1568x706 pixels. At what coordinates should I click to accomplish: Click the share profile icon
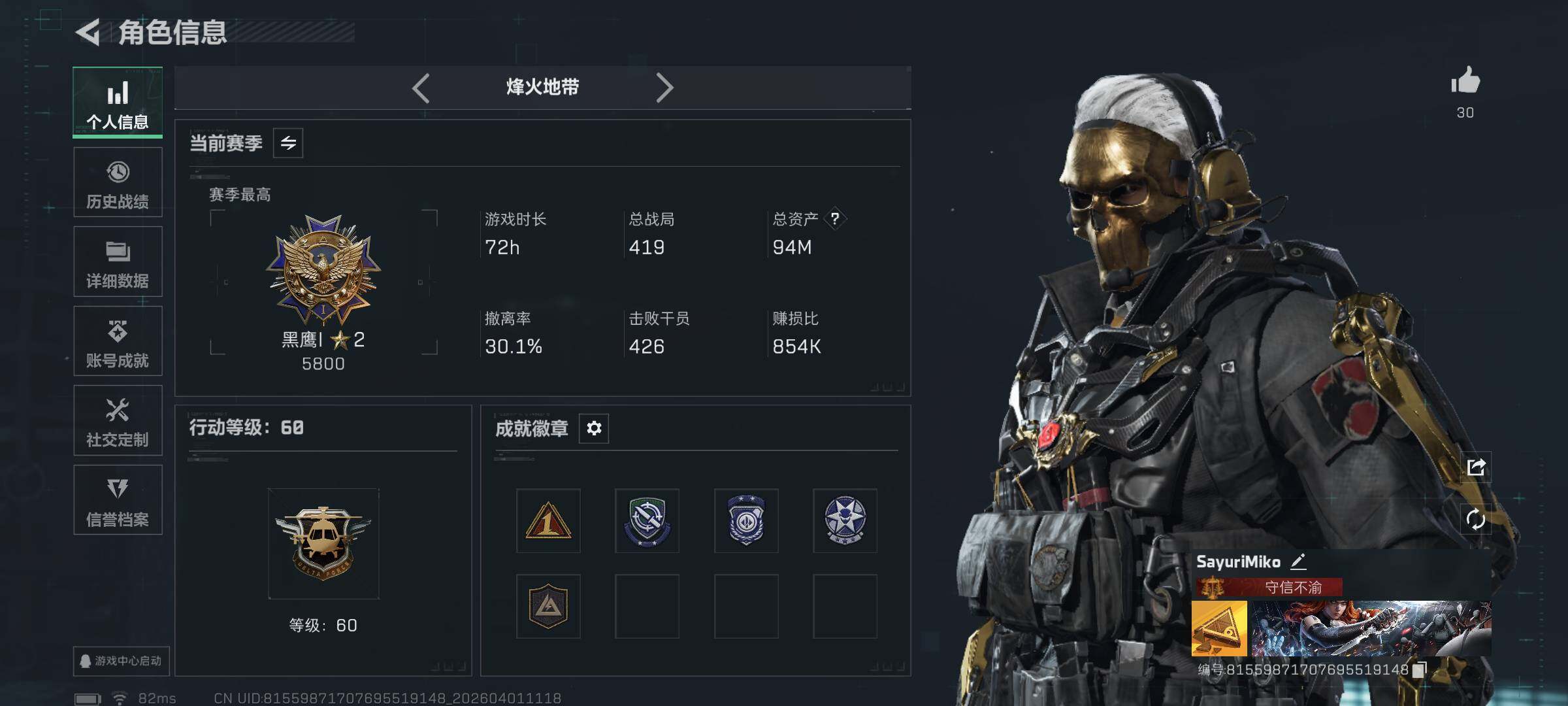click(1476, 467)
